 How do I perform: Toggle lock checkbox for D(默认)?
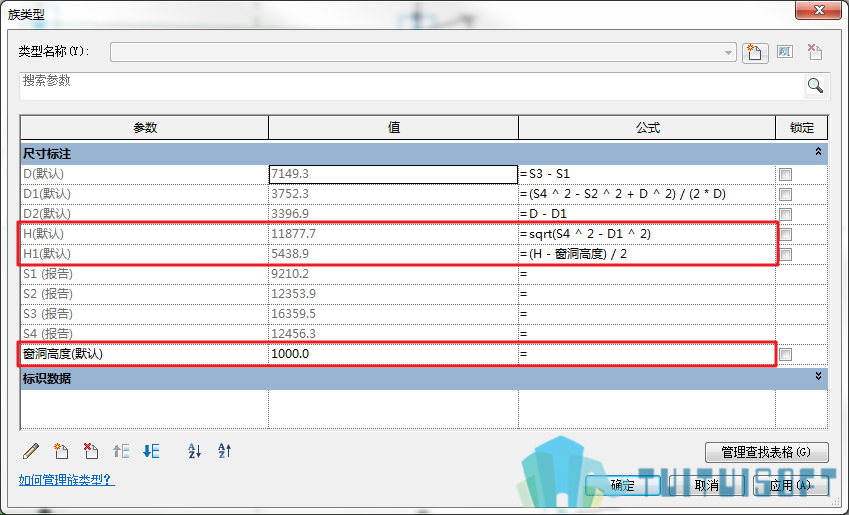click(x=786, y=174)
